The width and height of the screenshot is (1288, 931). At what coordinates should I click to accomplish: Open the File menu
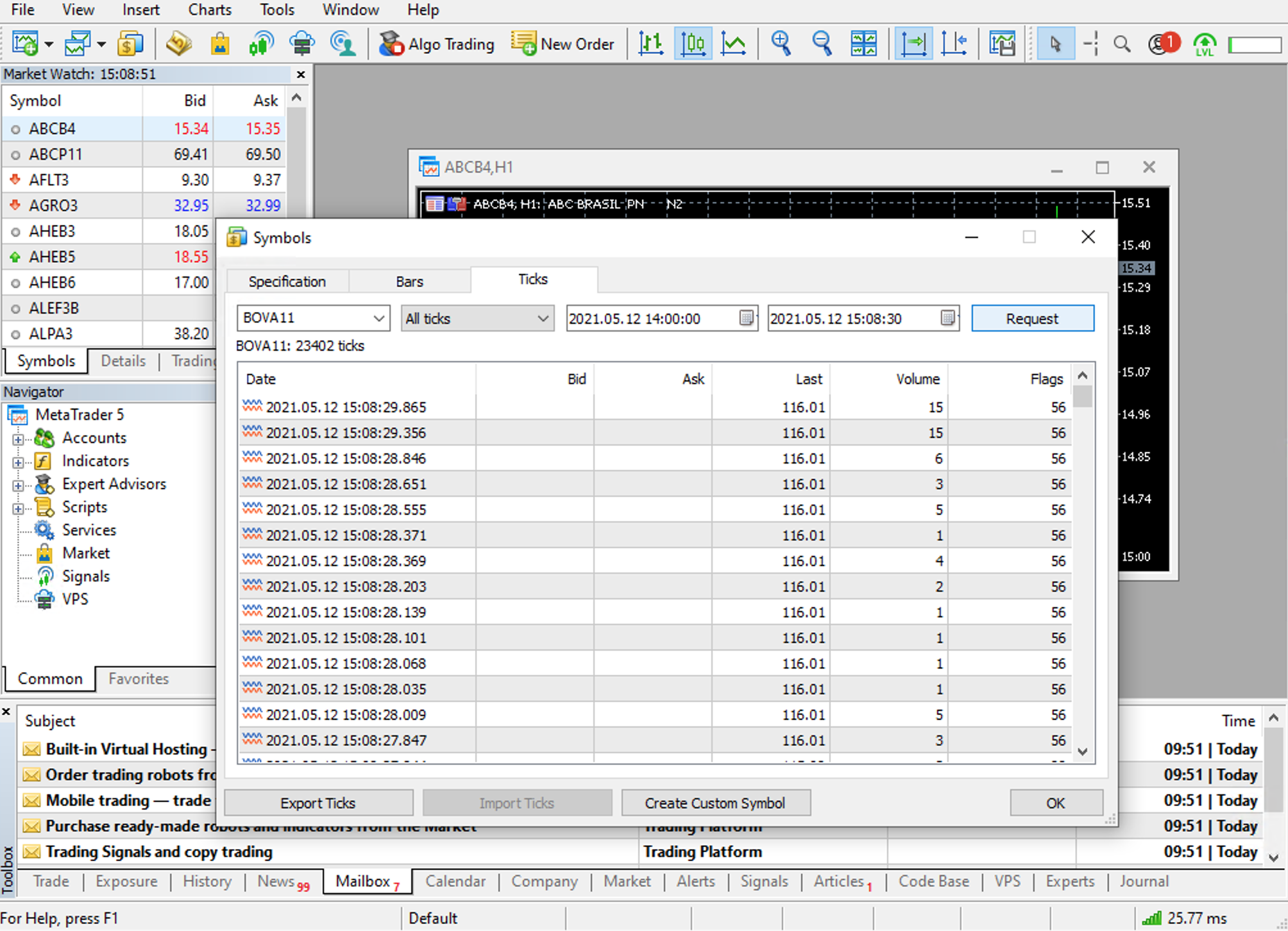tap(23, 10)
